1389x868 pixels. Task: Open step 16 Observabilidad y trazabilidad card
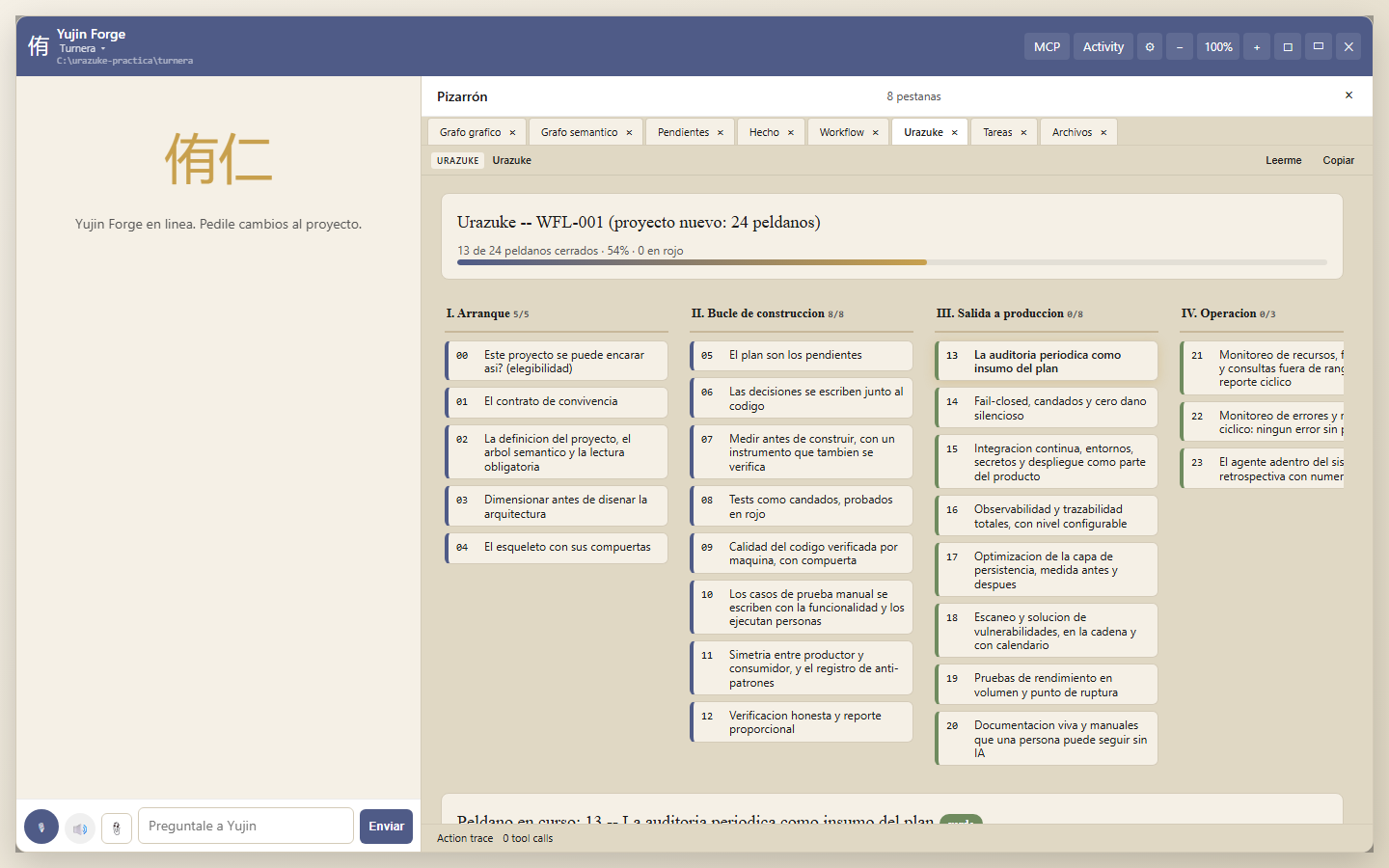coord(1047,516)
